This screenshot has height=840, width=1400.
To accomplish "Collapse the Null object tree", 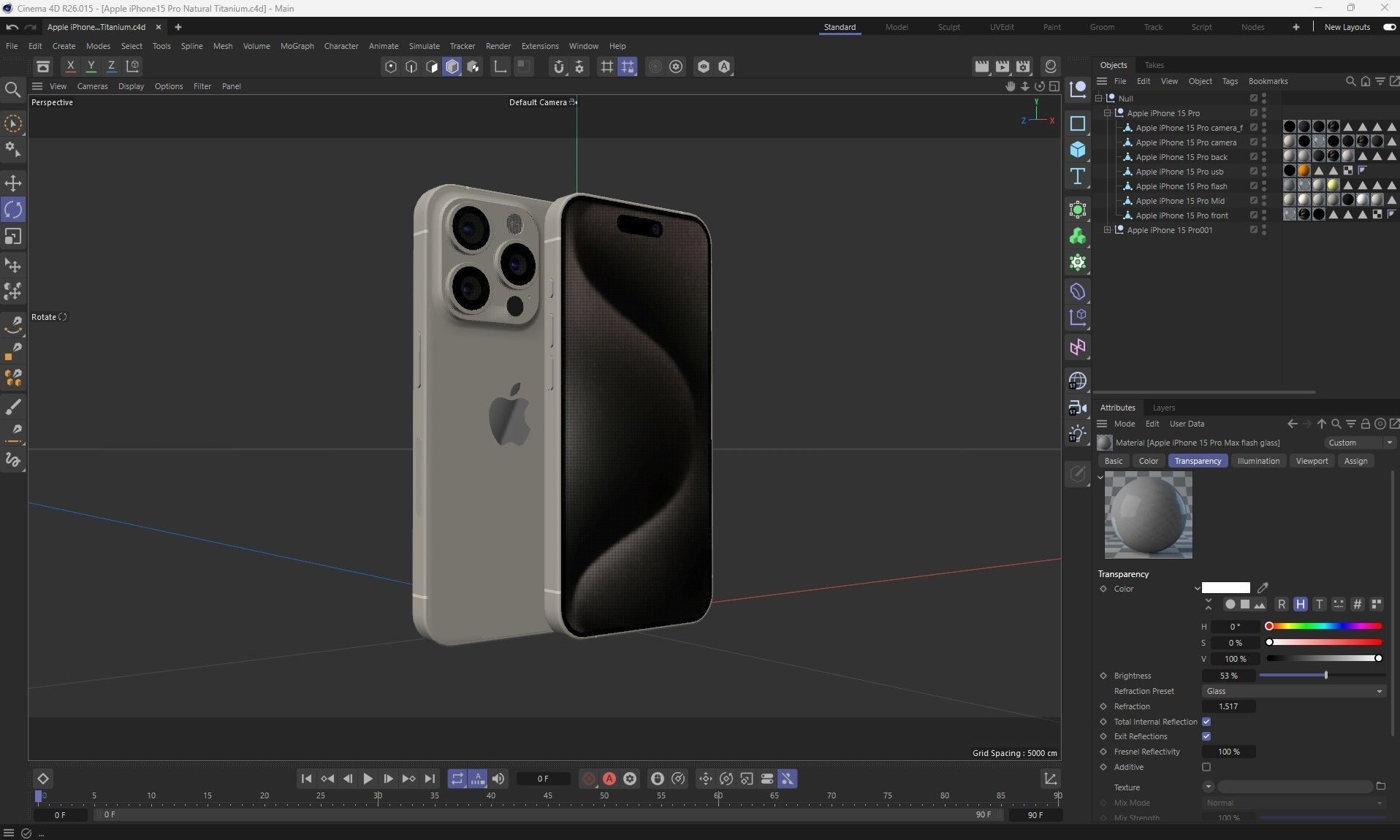I will click(1098, 98).
